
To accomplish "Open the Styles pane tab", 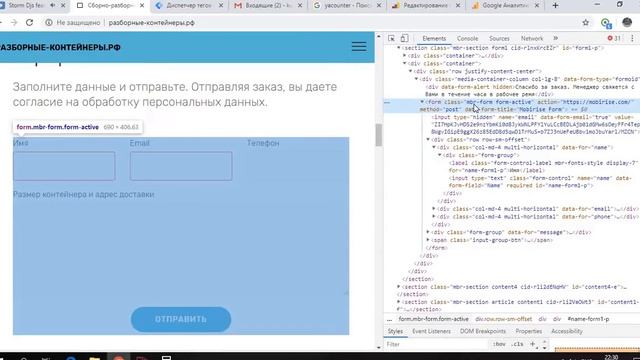I will tap(395, 331).
